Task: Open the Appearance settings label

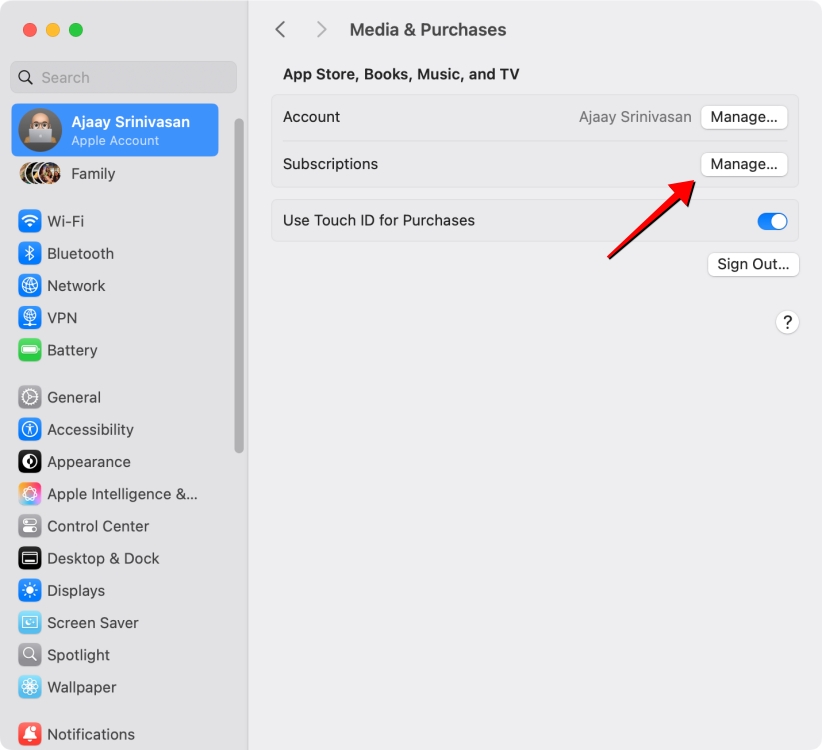Action: point(89,462)
